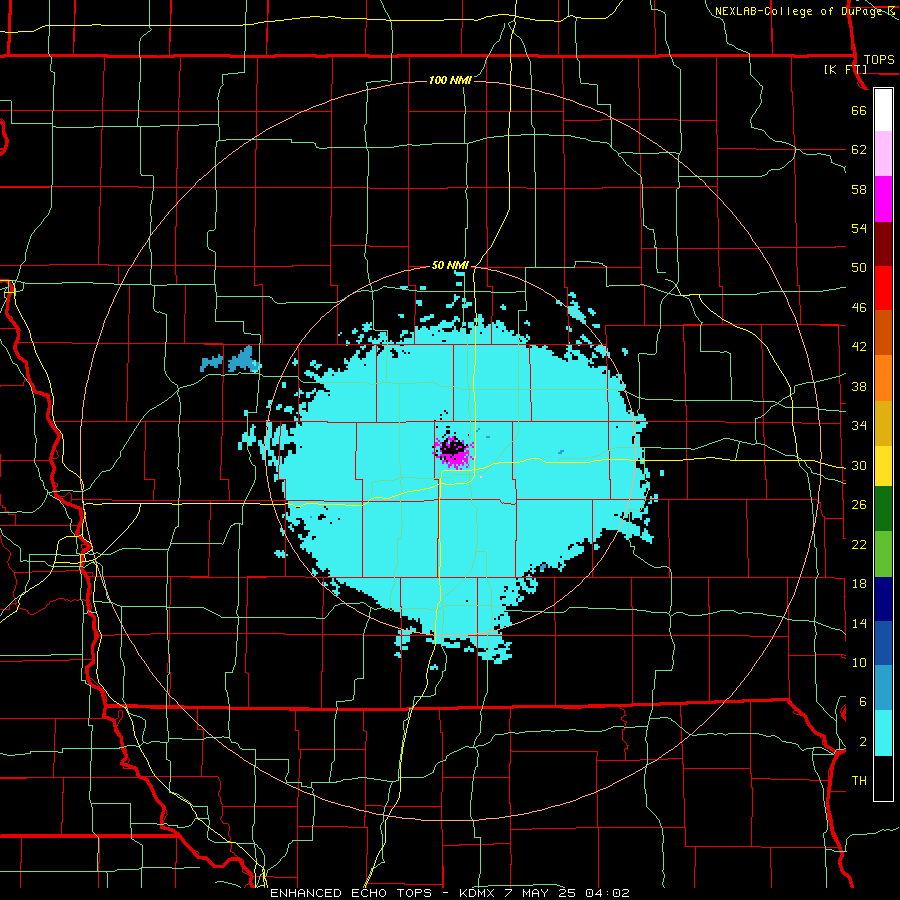Click the black TH legend swatch

click(x=883, y=778)
